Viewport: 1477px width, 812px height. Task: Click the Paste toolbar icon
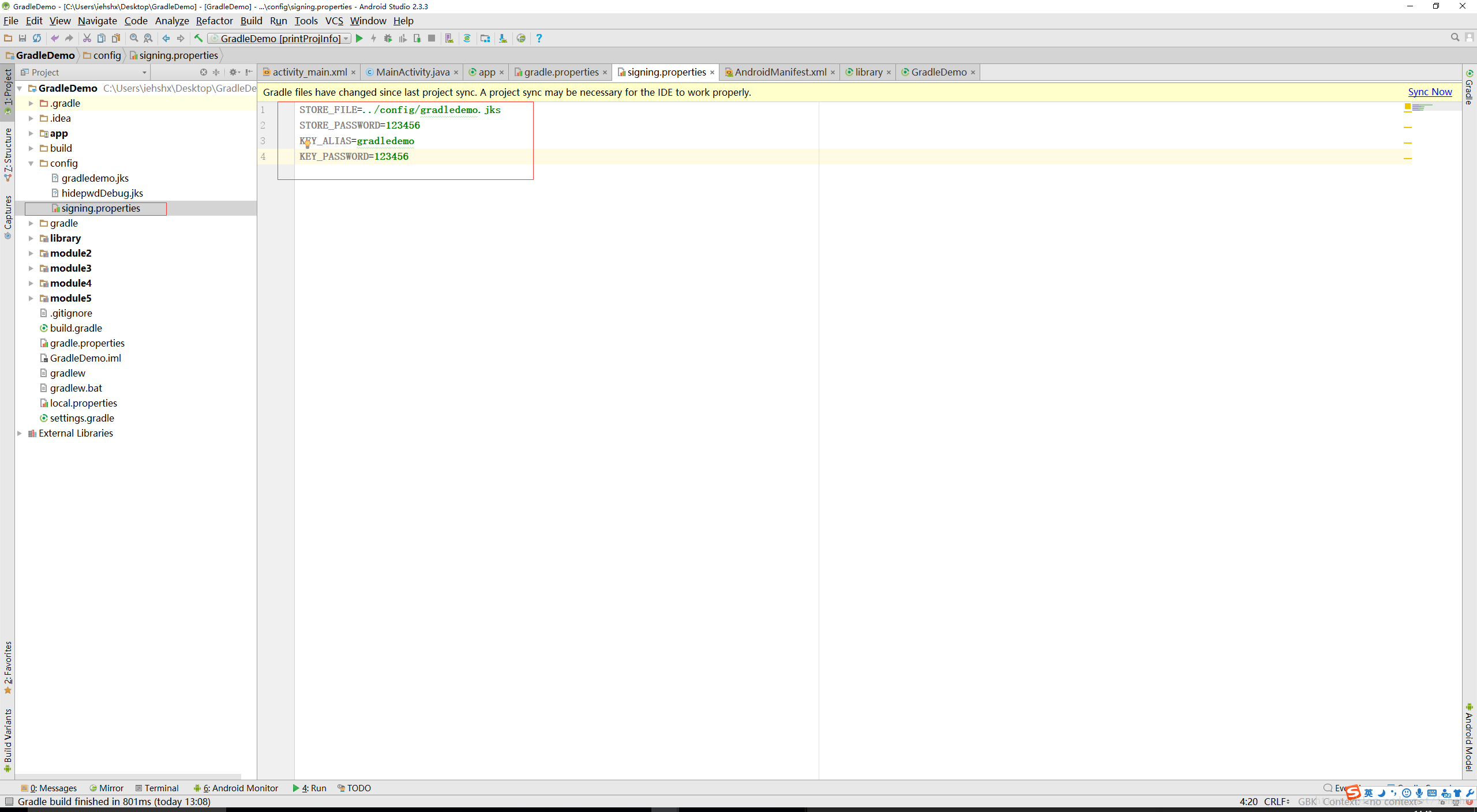pos(116,38)
